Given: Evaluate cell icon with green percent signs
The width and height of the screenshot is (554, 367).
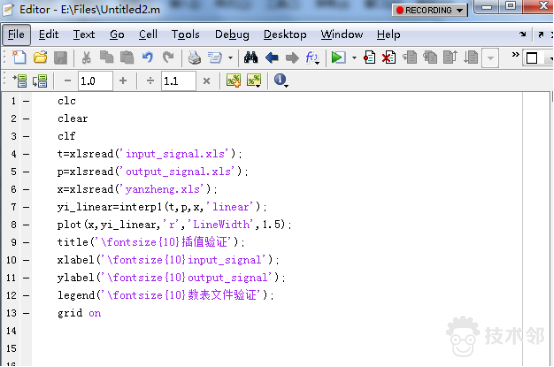Looking at the screenshot, I should [x=234, y=81].
